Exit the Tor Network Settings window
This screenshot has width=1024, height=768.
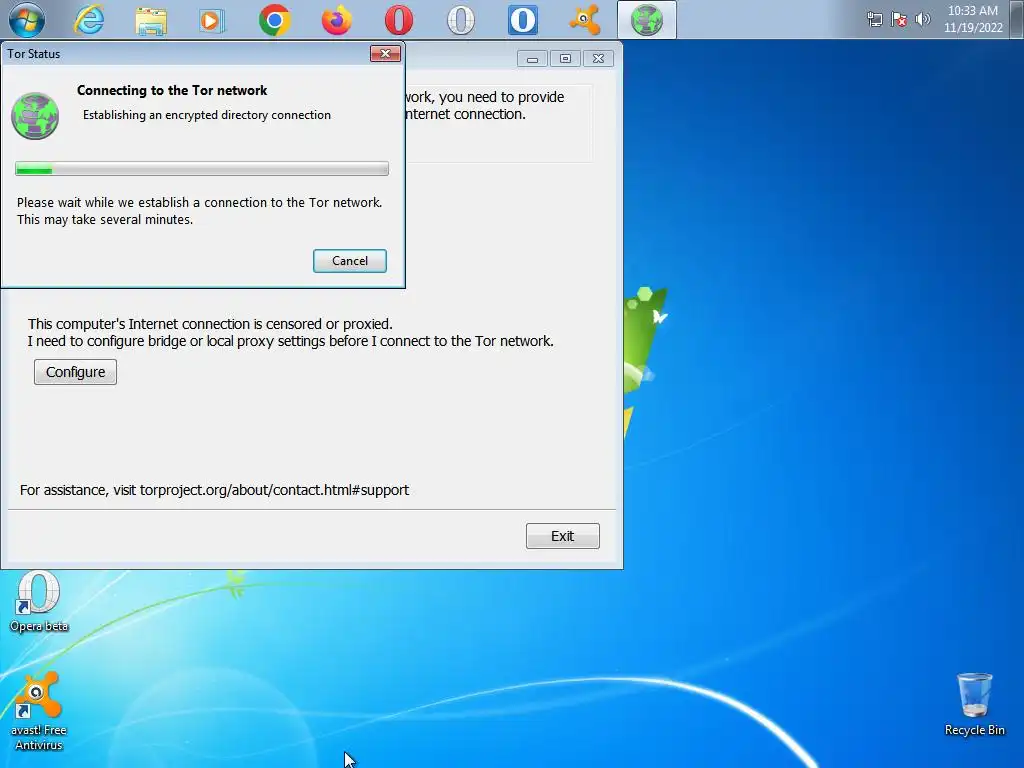[x=562, y=536]
